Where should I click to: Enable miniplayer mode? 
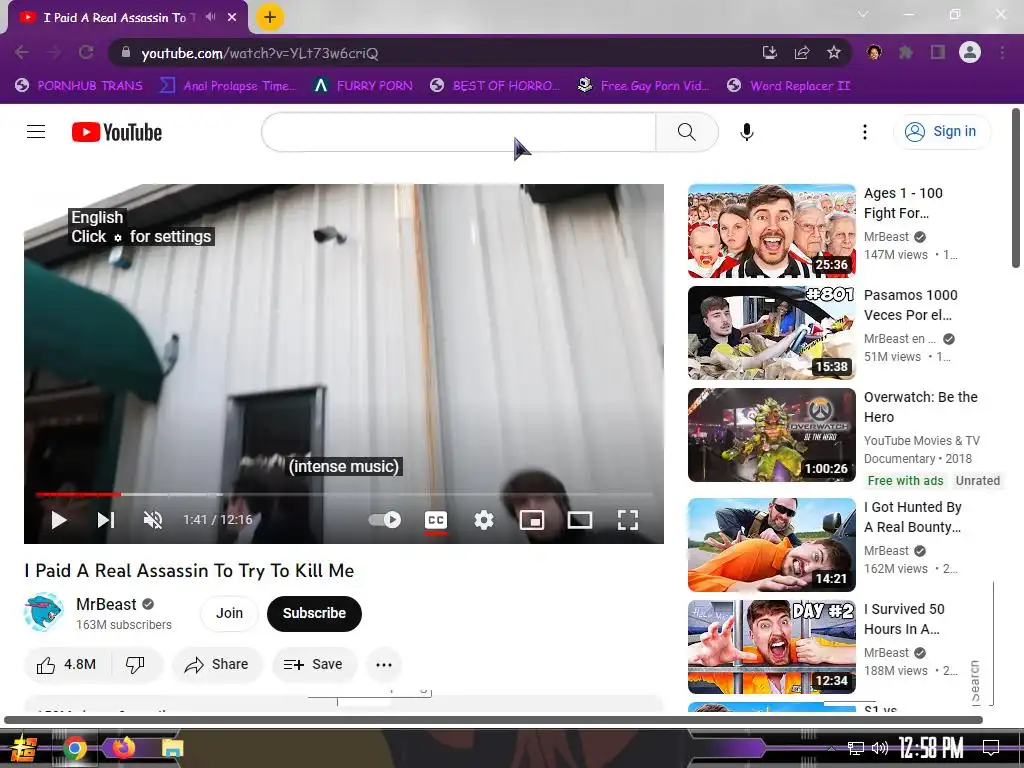(x=532, y=520)
